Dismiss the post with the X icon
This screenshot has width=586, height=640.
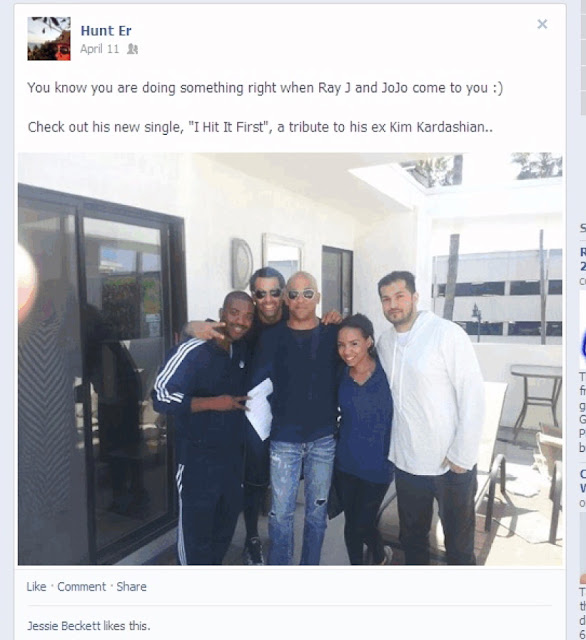click(542, 24)
